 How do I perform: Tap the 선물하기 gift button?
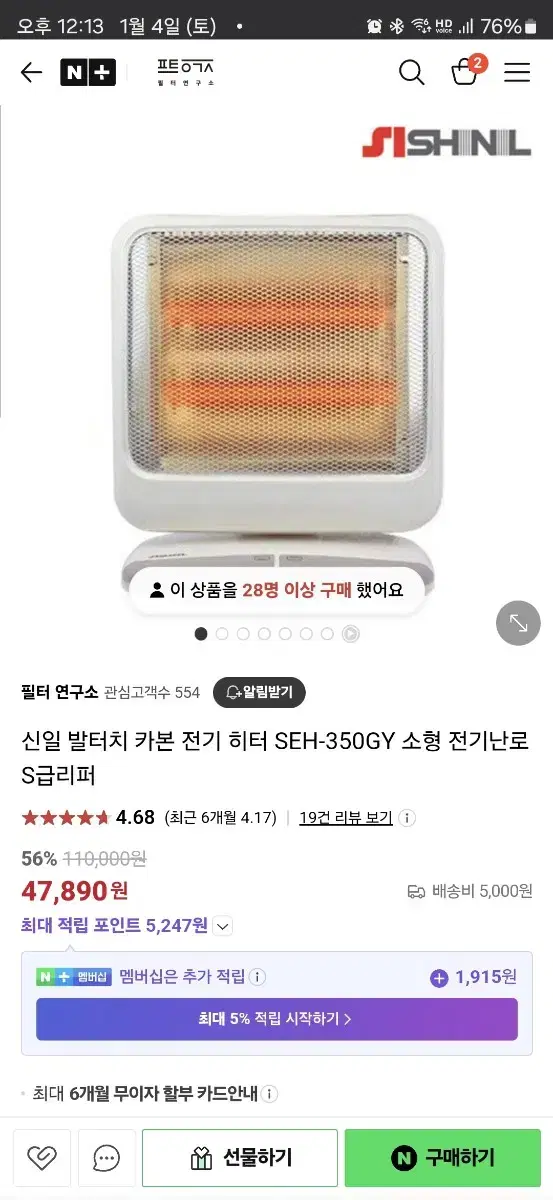point(240,1158)
